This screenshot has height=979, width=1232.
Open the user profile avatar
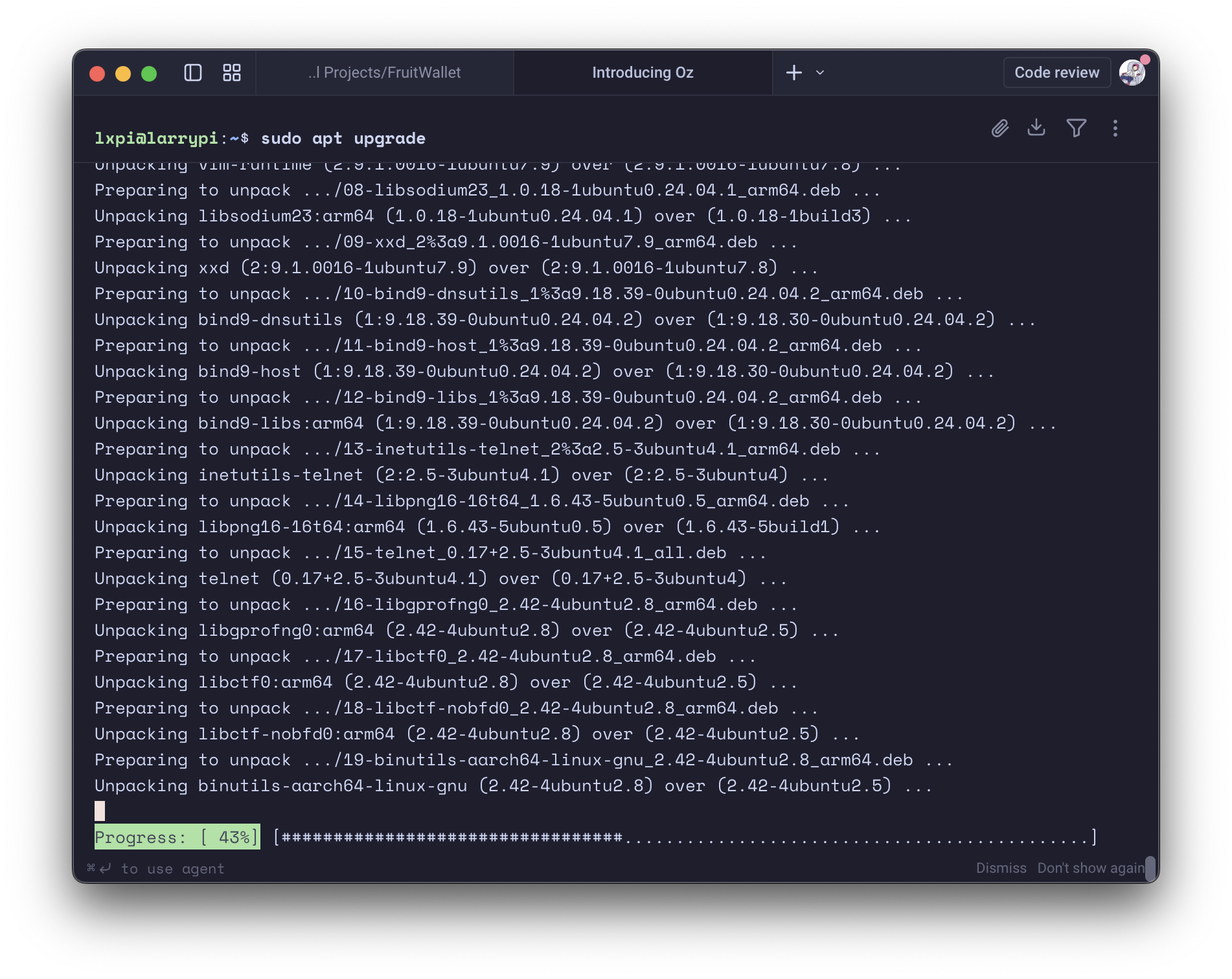tap(1132, 73)
